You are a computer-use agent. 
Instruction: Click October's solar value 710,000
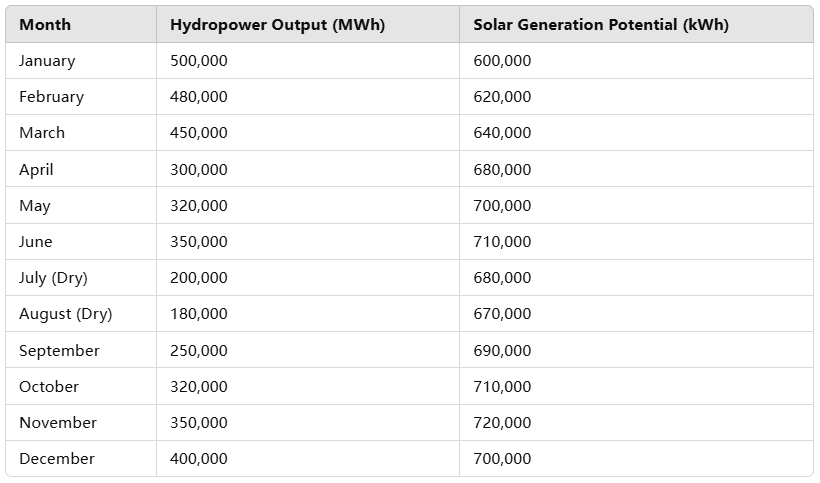point(502,386)
